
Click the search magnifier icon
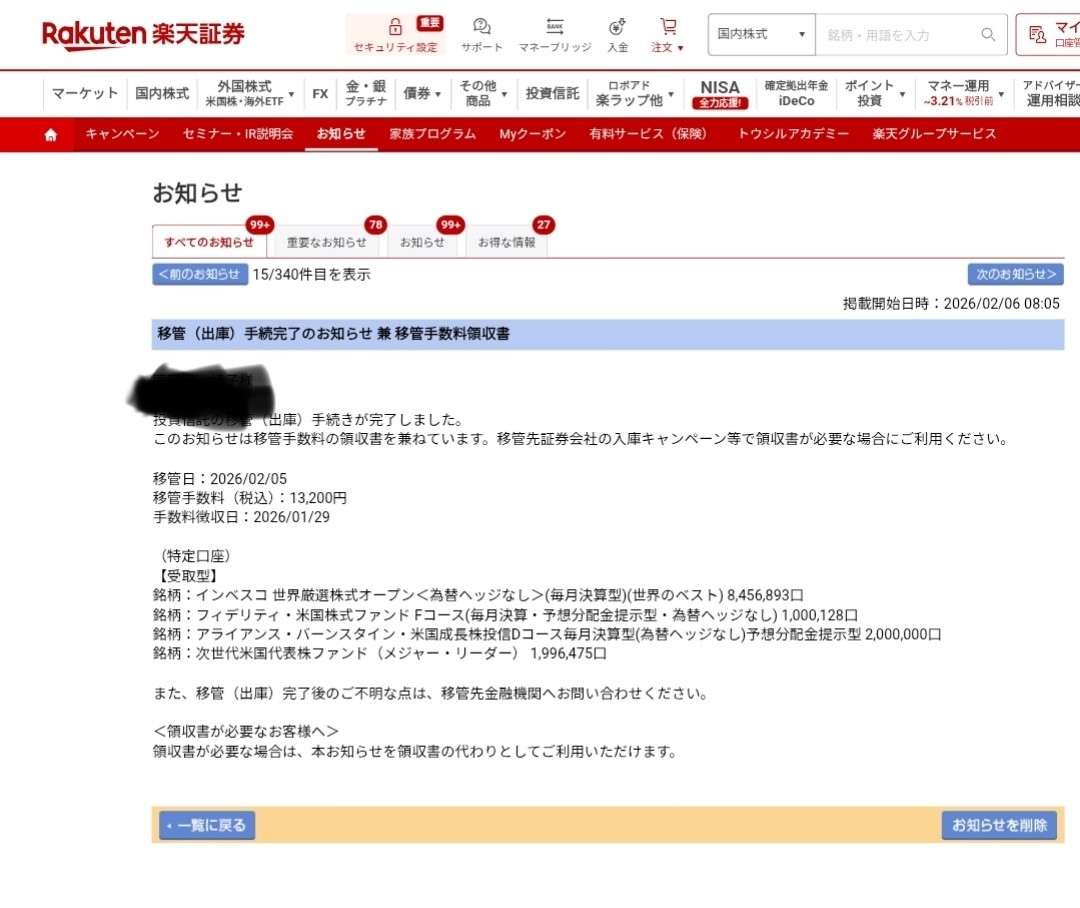click(x=988, y=34)
